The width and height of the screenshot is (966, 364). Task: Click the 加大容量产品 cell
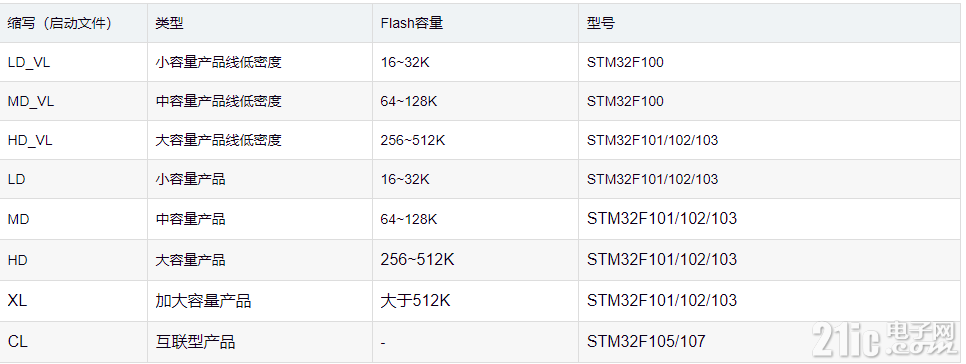click(203, 301)
